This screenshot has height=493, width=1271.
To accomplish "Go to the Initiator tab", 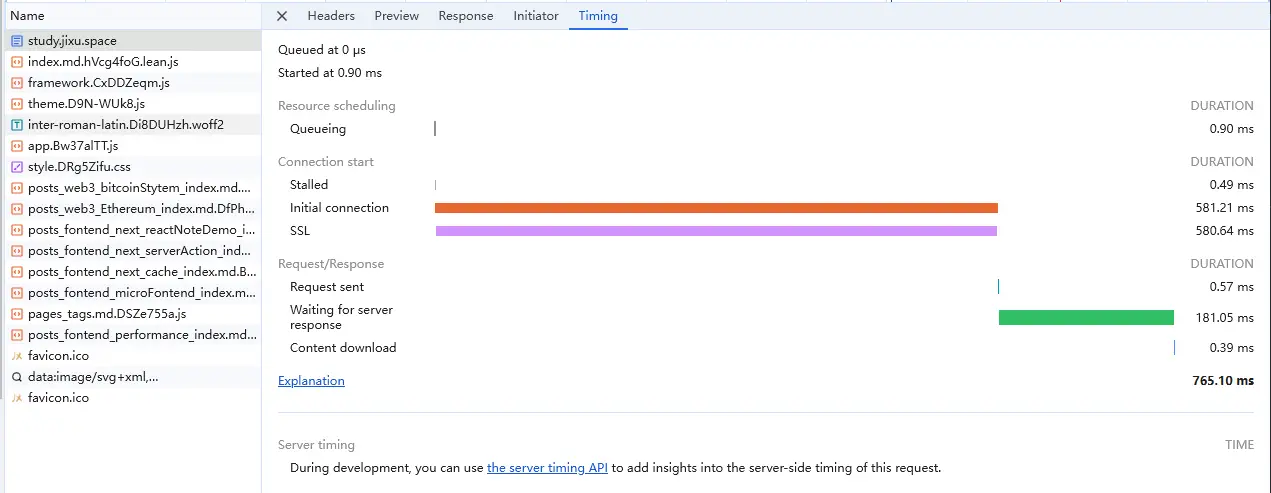I will click(x=536, y=16).
